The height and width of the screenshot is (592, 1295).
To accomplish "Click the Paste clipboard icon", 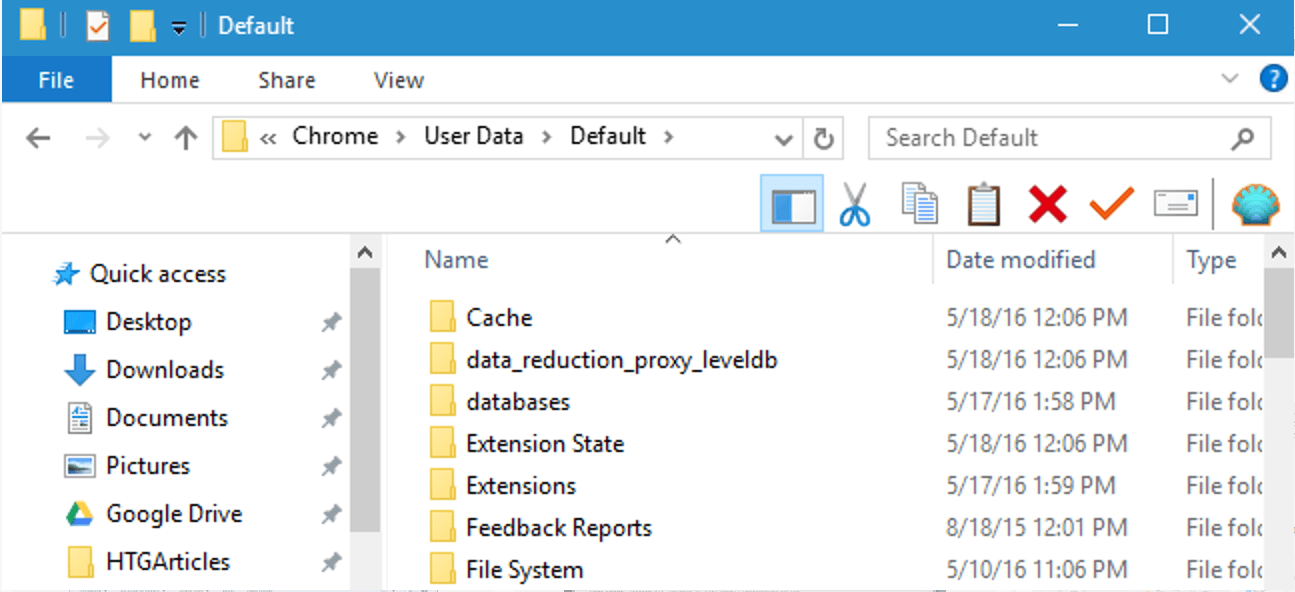I will [983, 205].
